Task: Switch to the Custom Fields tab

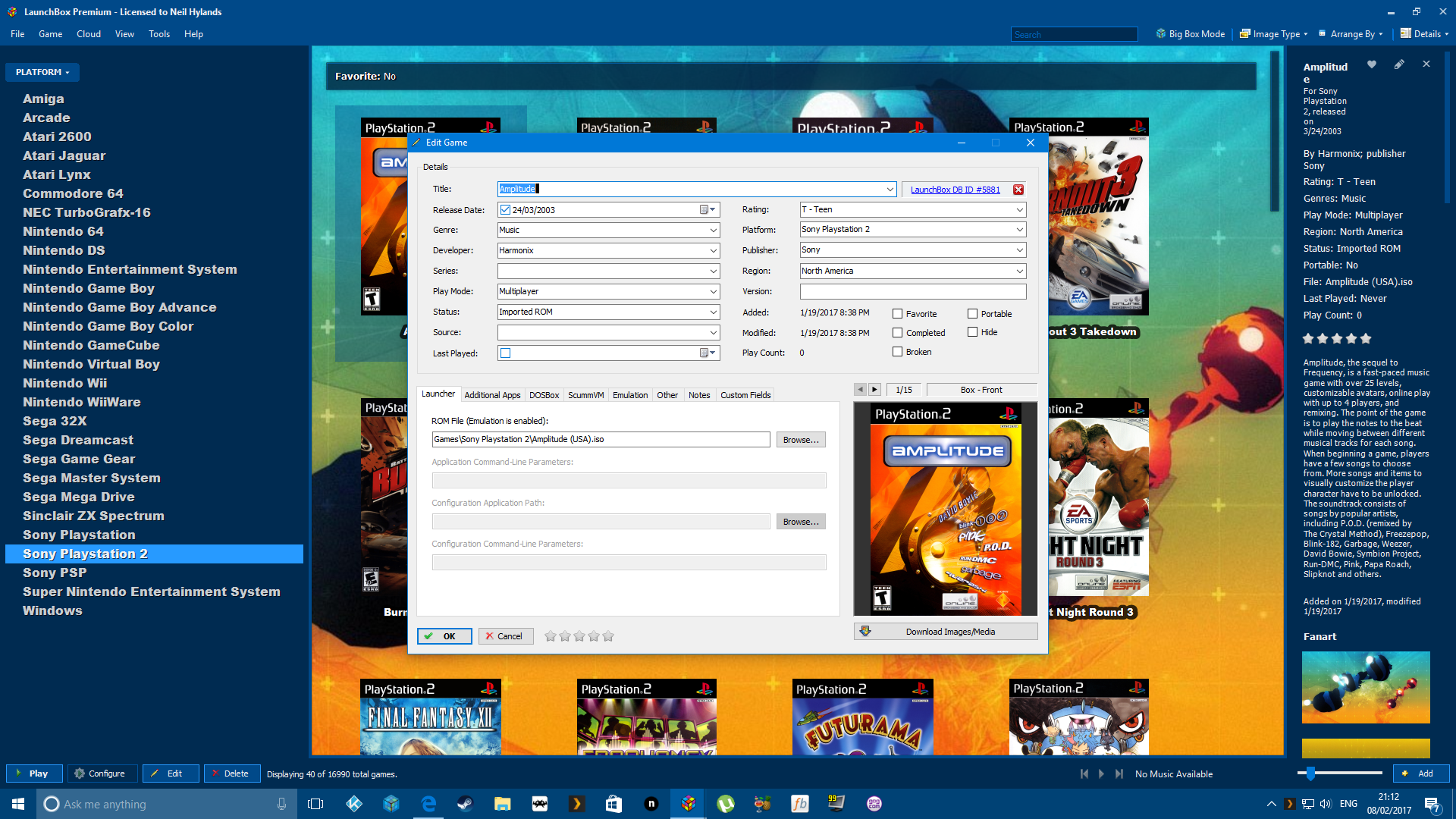Action: point(745,395)
